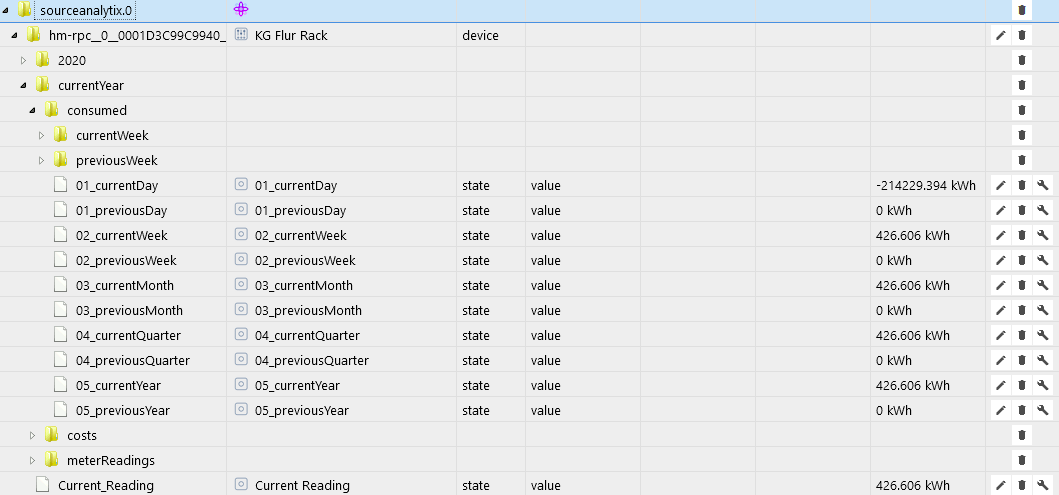The width and height of the screenshot is (1059, 495).
Task: Delete the 02_previousWeek state
Action: [1021, 260]
